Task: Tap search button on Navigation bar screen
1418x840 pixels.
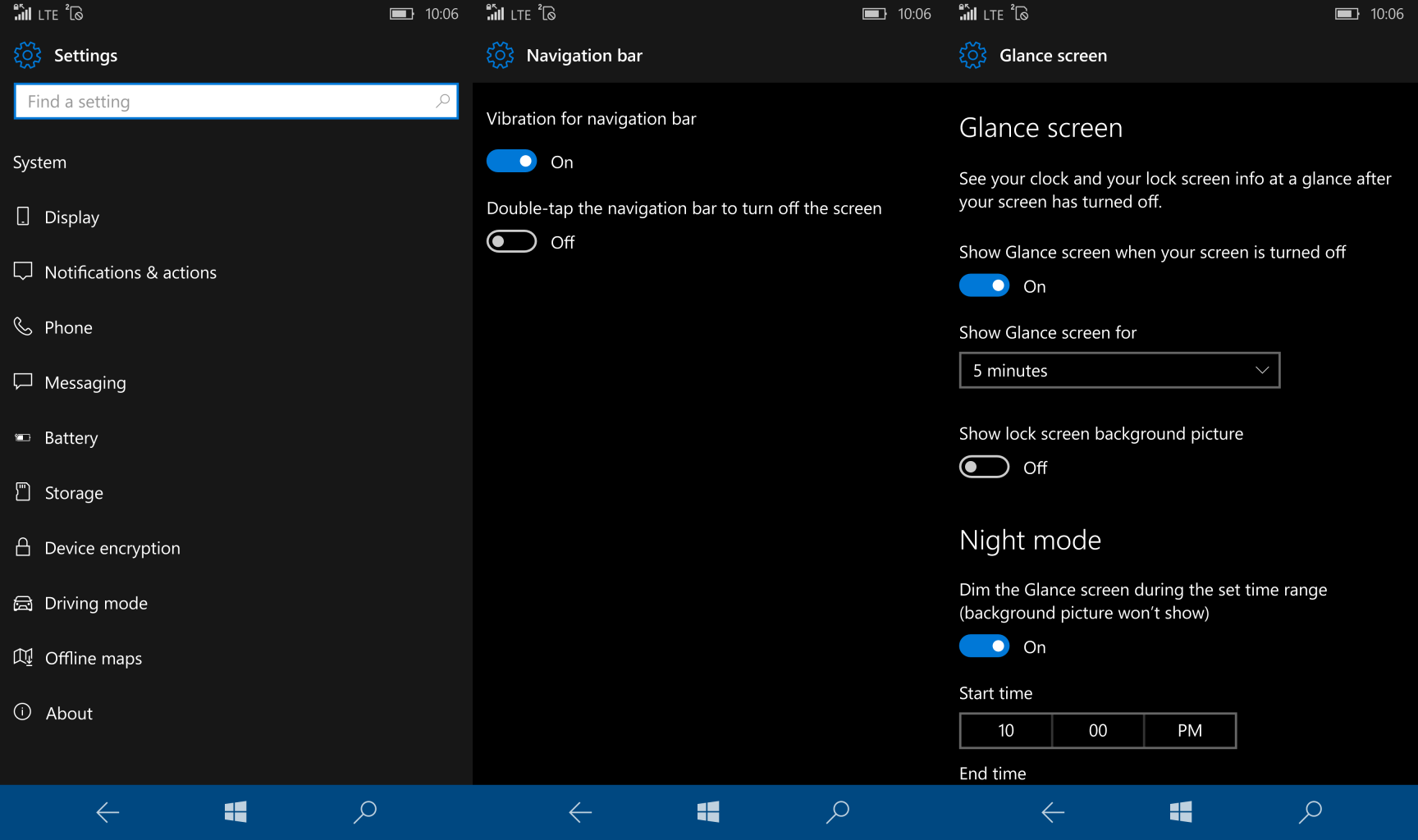Action: coord(837,812)
